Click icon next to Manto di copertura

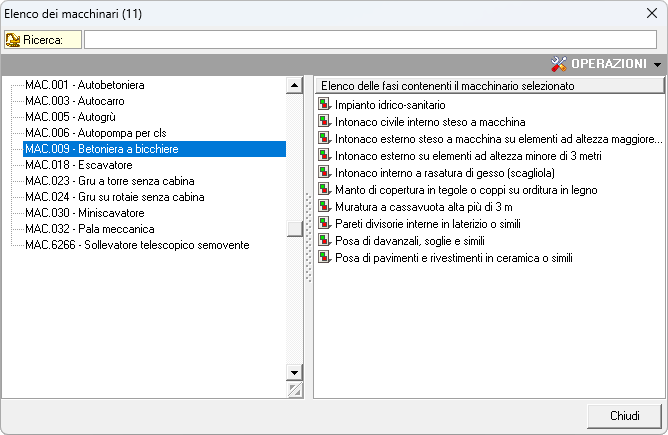coord(324,189)
